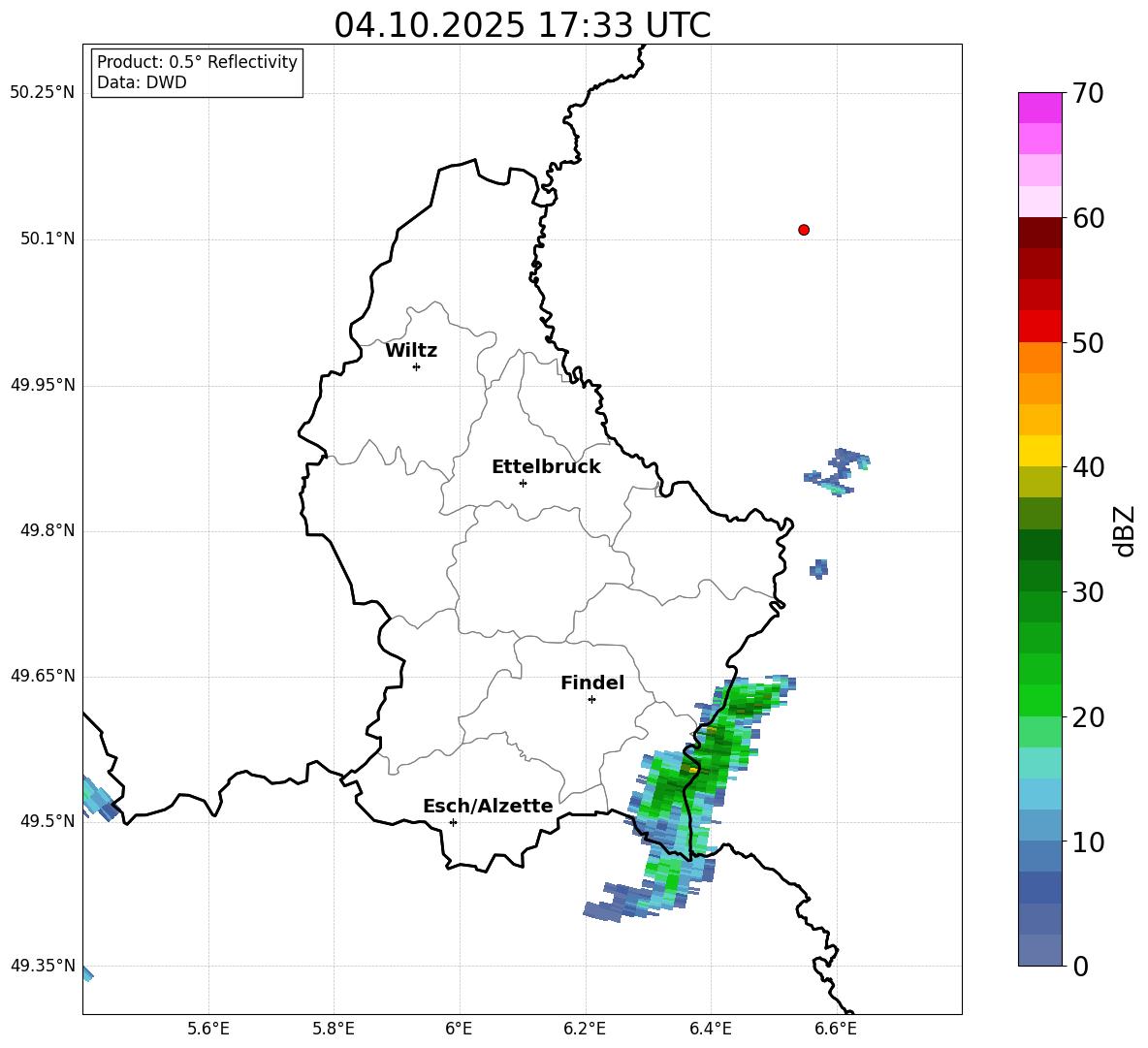Image resolution: width=1148 pixels, height=1048 pixels.
Task: Click the longitude label 5.8°E
Action: 334,1029
